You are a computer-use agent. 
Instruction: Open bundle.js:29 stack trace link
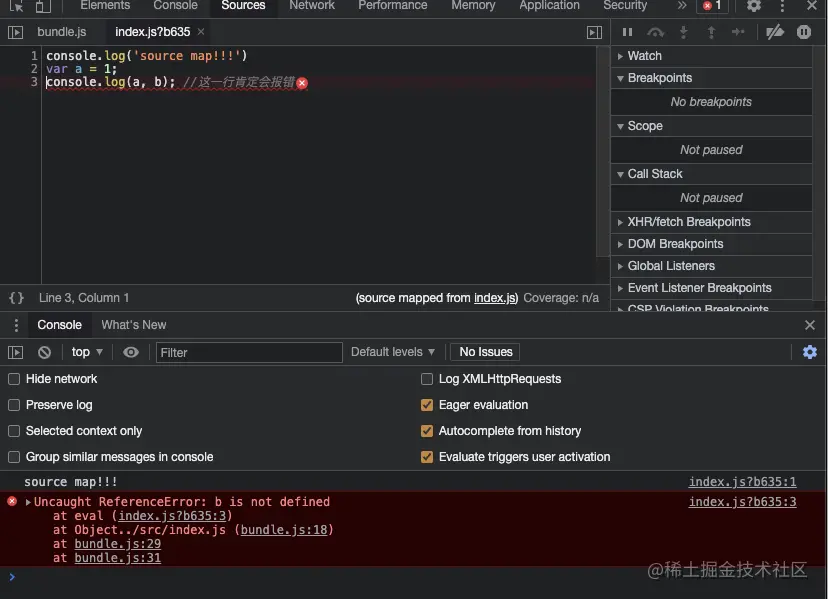tap(118, 544)
